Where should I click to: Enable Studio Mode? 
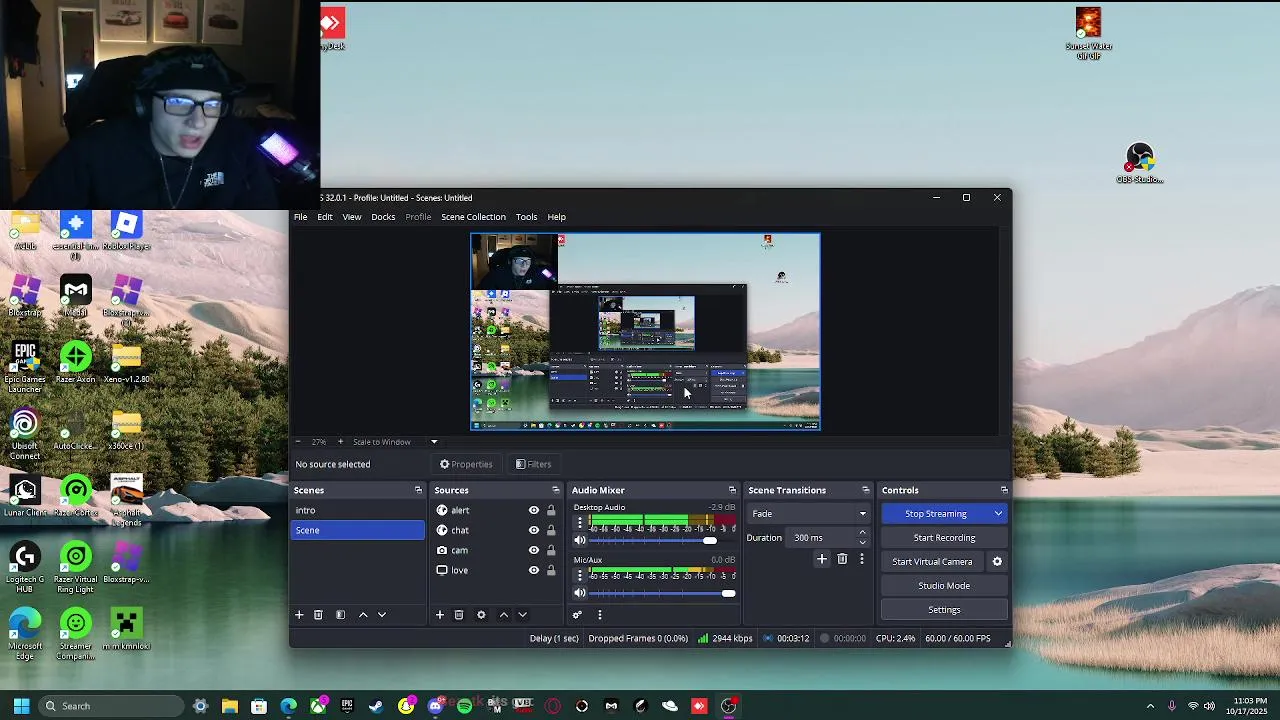[944, 586]
